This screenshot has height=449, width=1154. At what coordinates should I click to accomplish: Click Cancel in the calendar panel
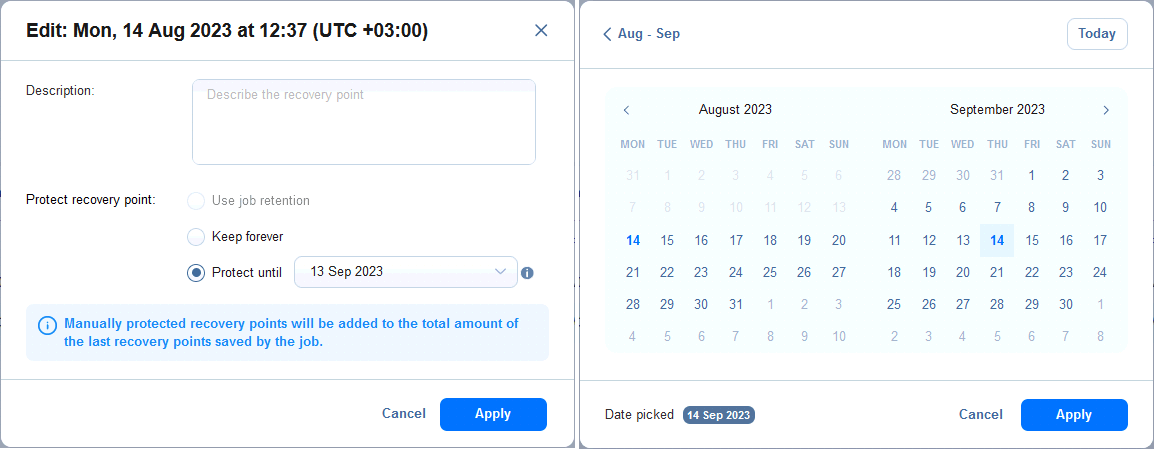(981, 414)
